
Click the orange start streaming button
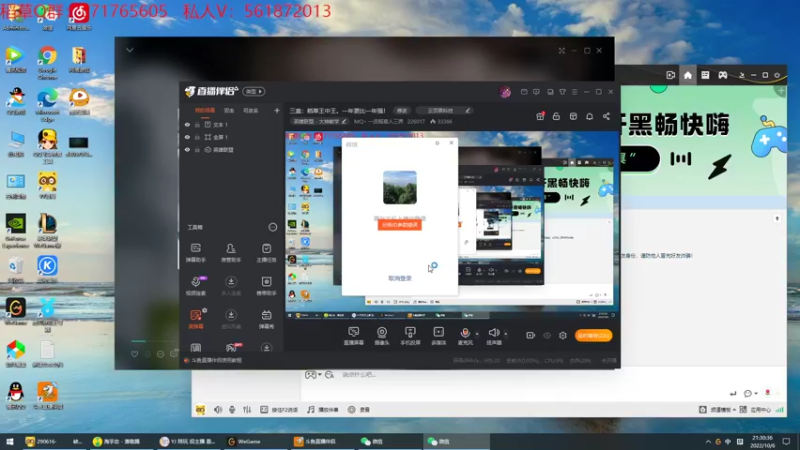click(x=593, y=335)
